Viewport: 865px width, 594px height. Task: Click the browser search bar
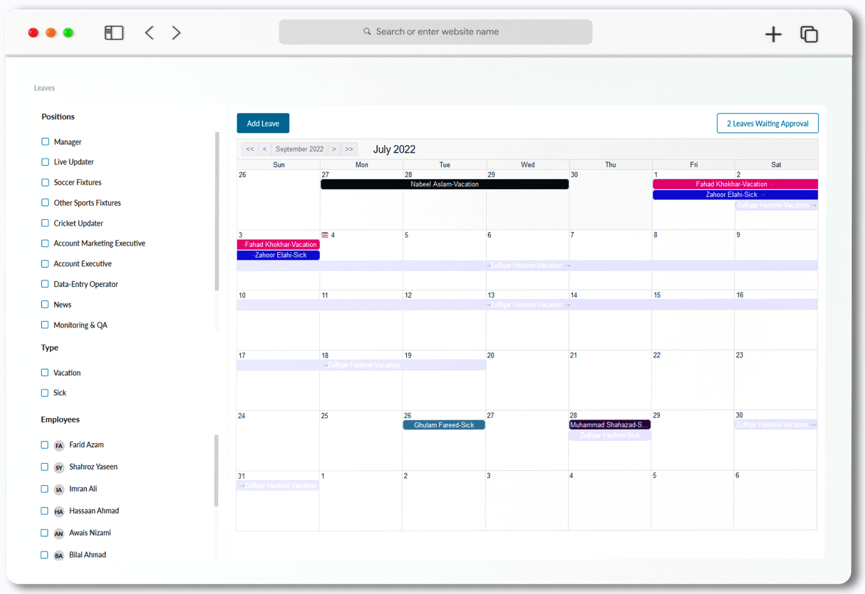435,31
